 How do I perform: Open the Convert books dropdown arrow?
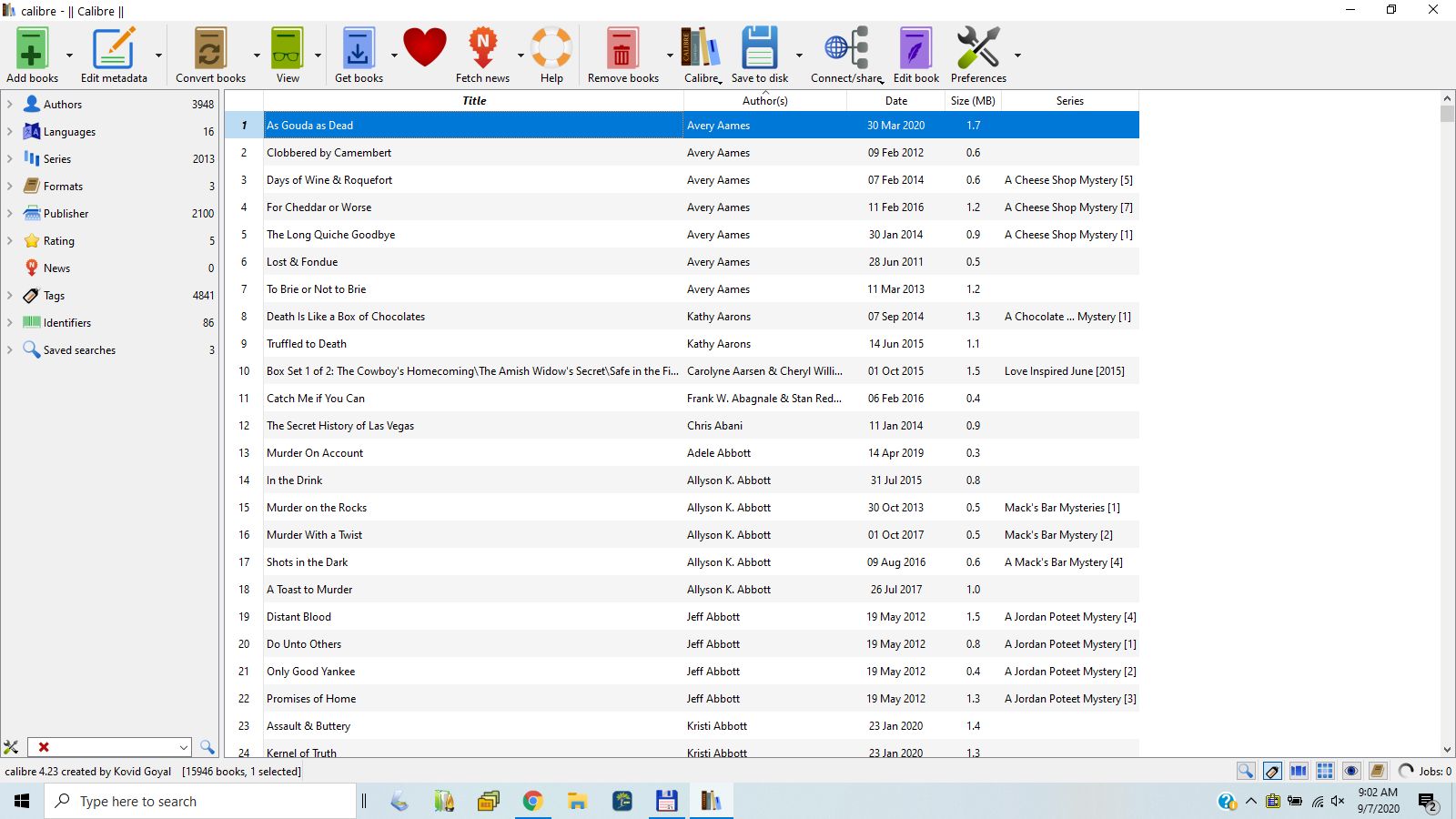(x=257, y=56)
